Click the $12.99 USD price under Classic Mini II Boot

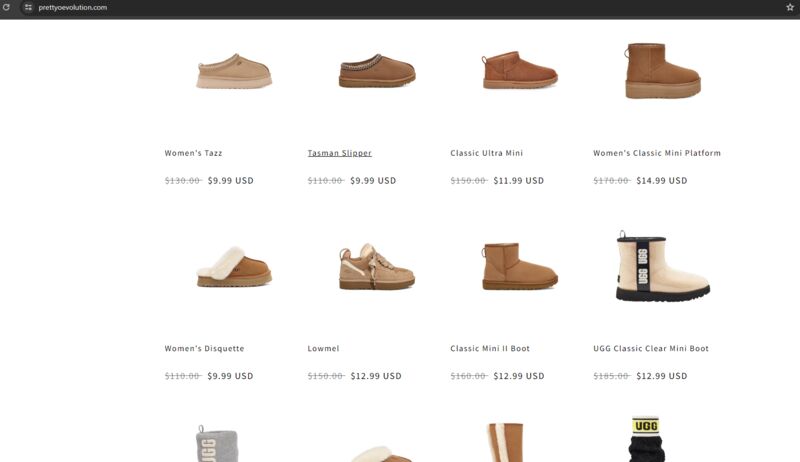click(519, 376)
